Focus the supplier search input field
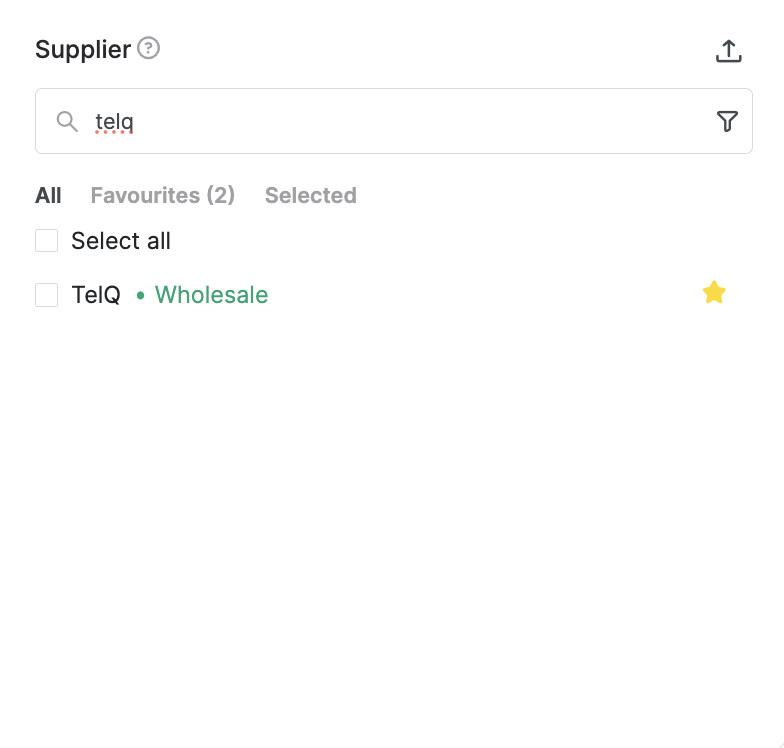The image size is (784, 748). pos(394,121)
